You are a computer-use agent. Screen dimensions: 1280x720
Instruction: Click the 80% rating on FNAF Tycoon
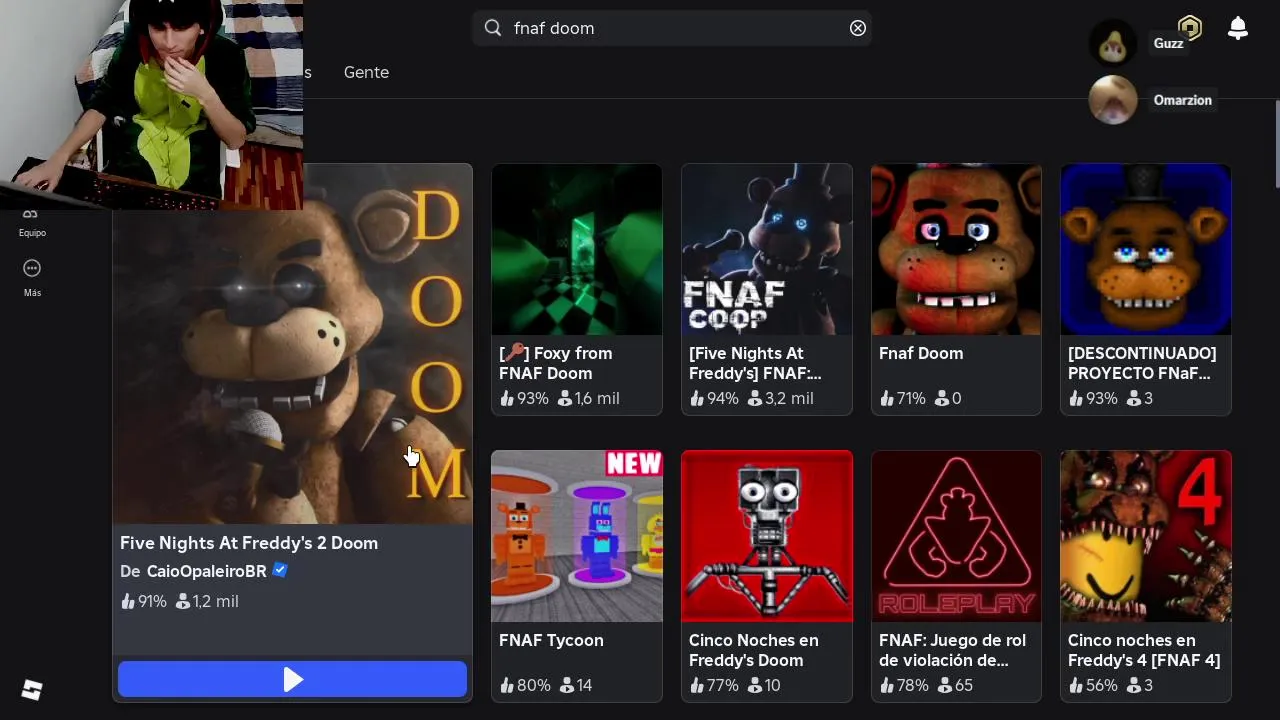(x=525, y=685)
